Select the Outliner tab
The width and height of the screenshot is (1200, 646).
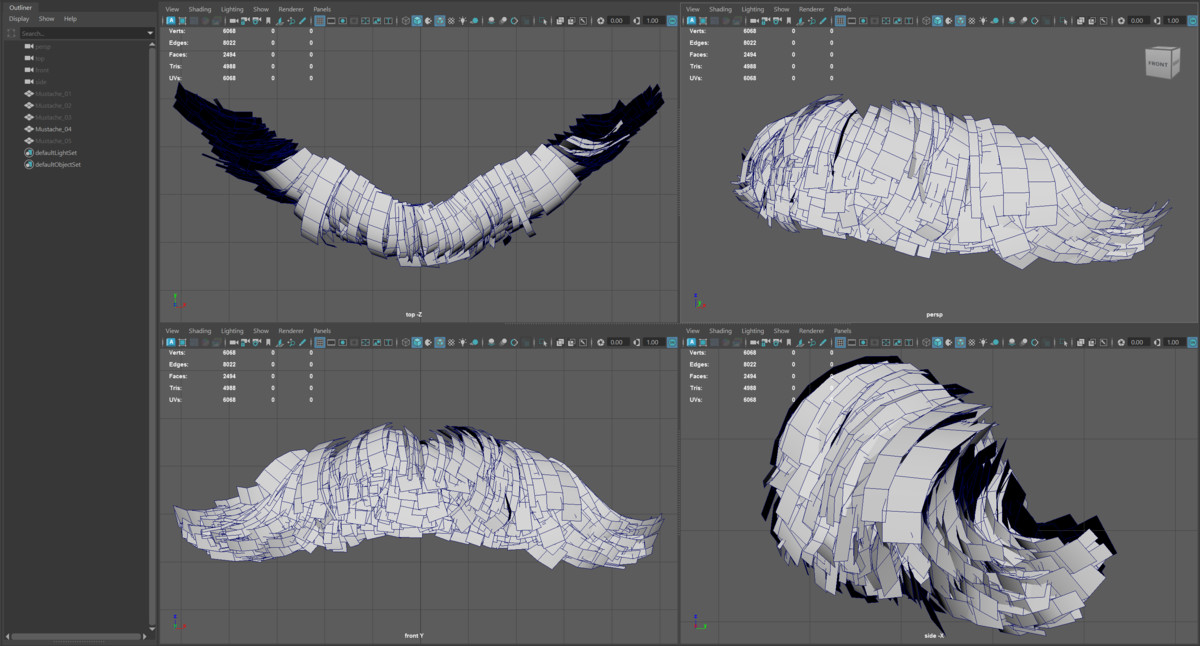pos(20,7)
